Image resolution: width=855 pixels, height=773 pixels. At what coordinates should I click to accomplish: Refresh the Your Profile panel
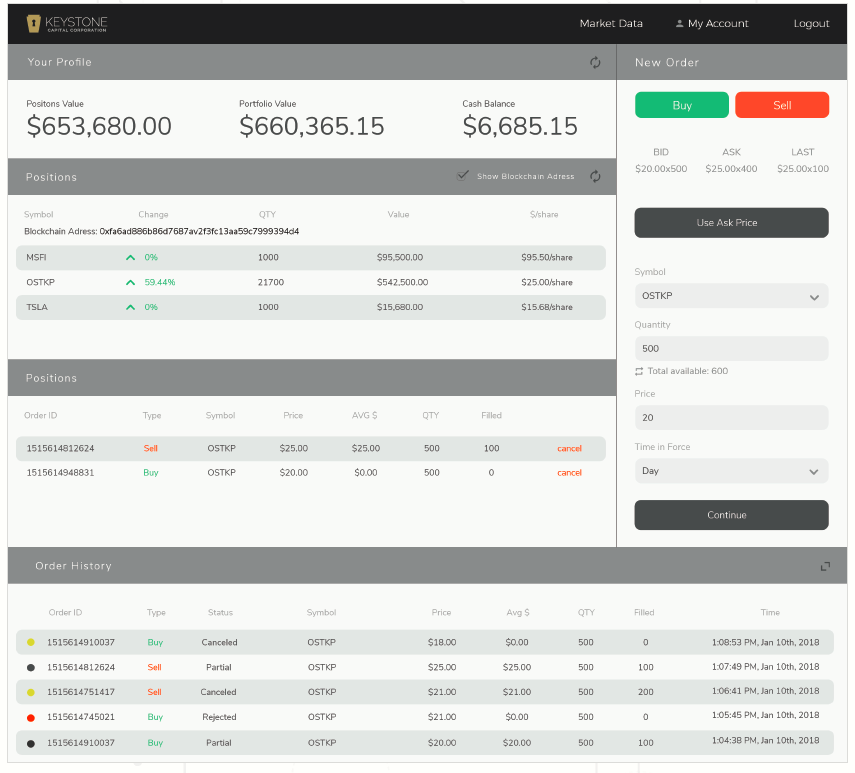(595, 63)
